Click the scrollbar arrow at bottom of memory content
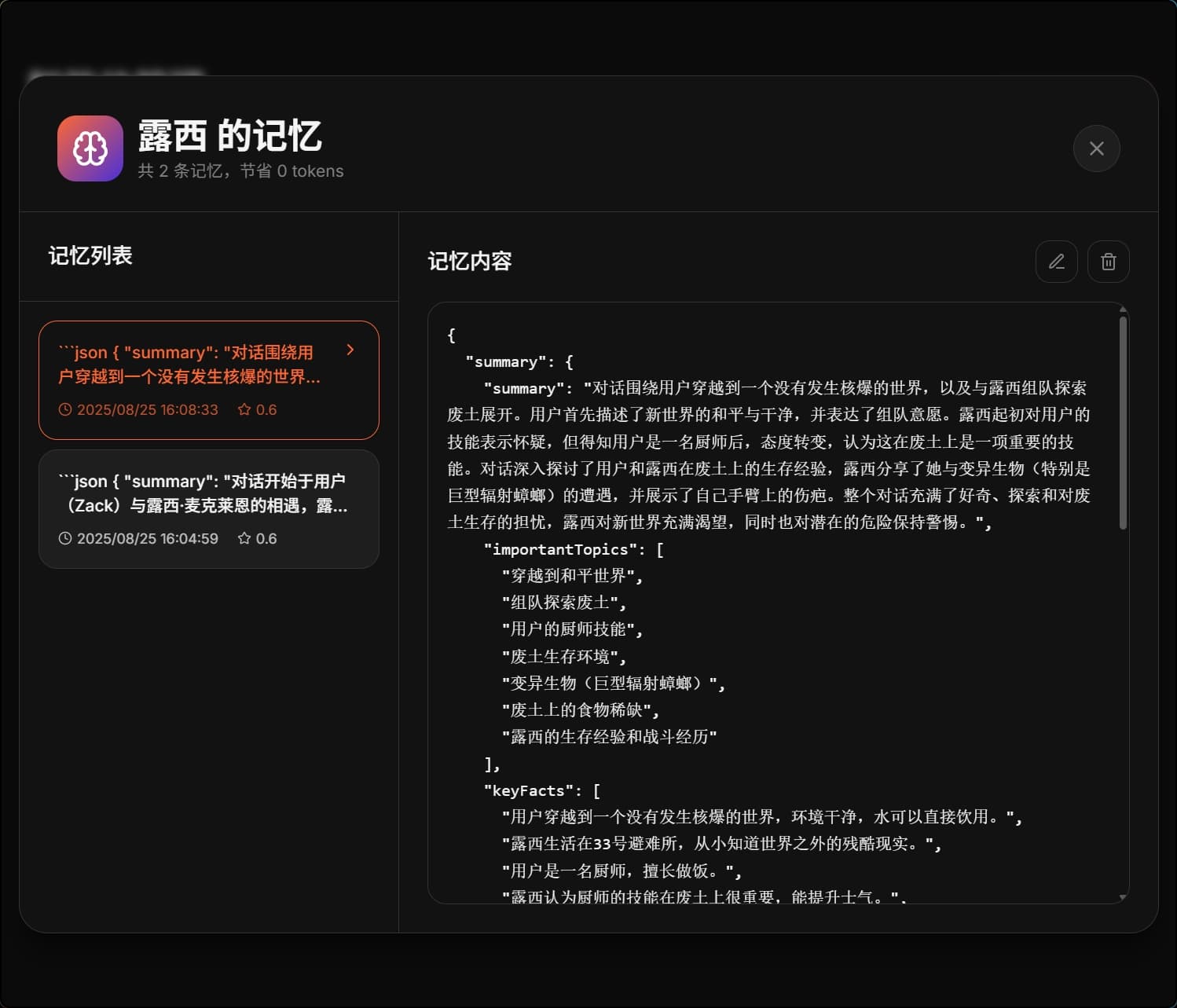 click(x=1122, y=896)
